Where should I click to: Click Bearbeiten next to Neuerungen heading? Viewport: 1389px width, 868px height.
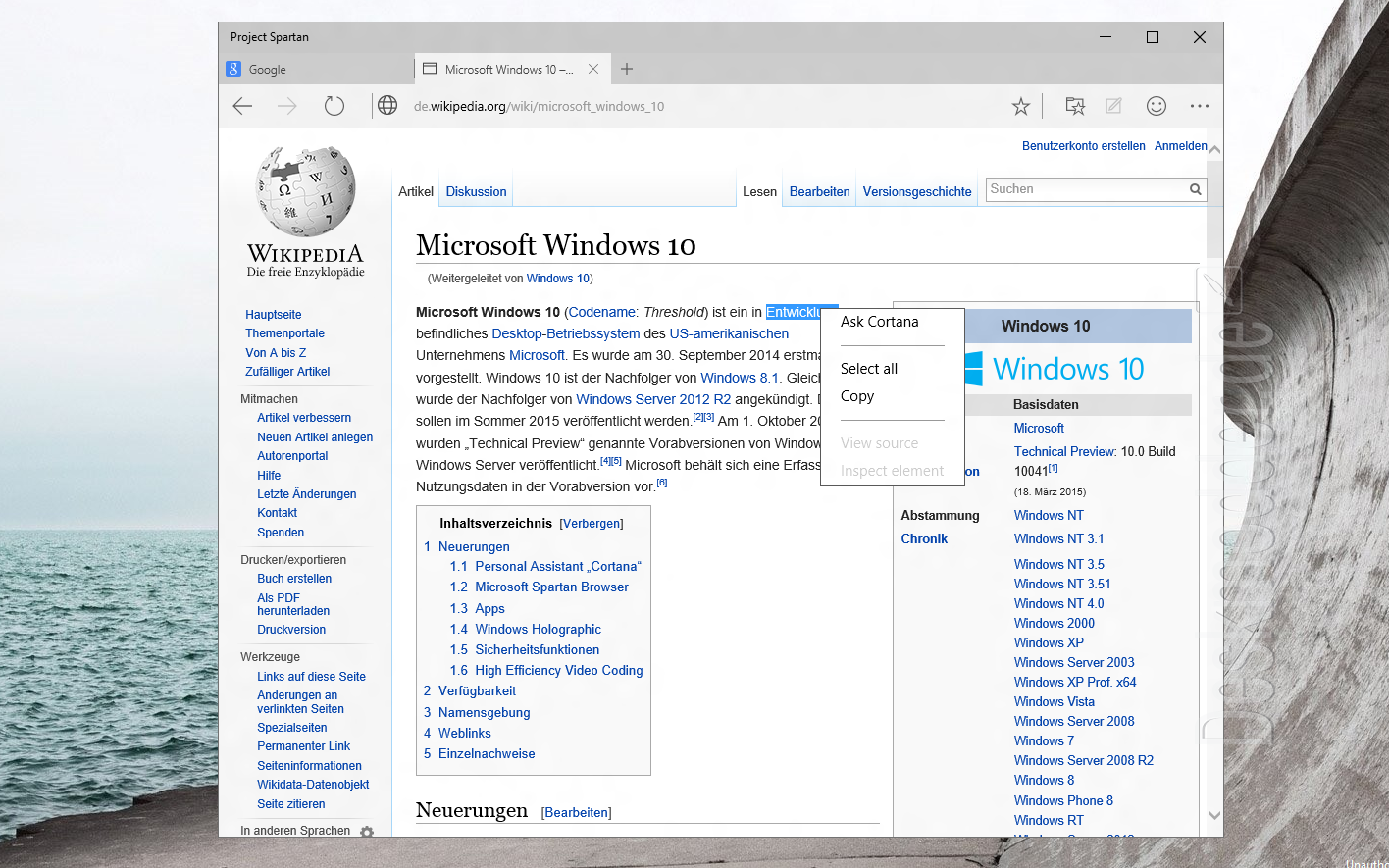click(577, 812)
